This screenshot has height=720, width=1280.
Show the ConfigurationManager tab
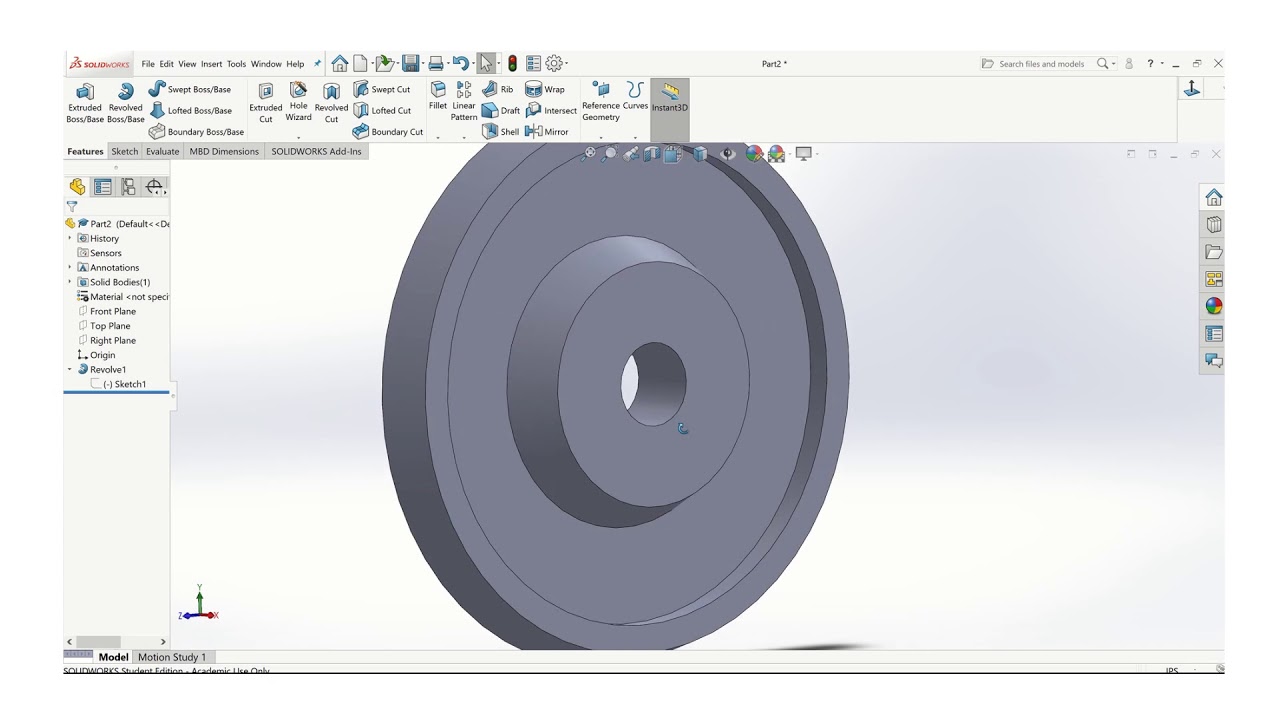click(128, 187)
